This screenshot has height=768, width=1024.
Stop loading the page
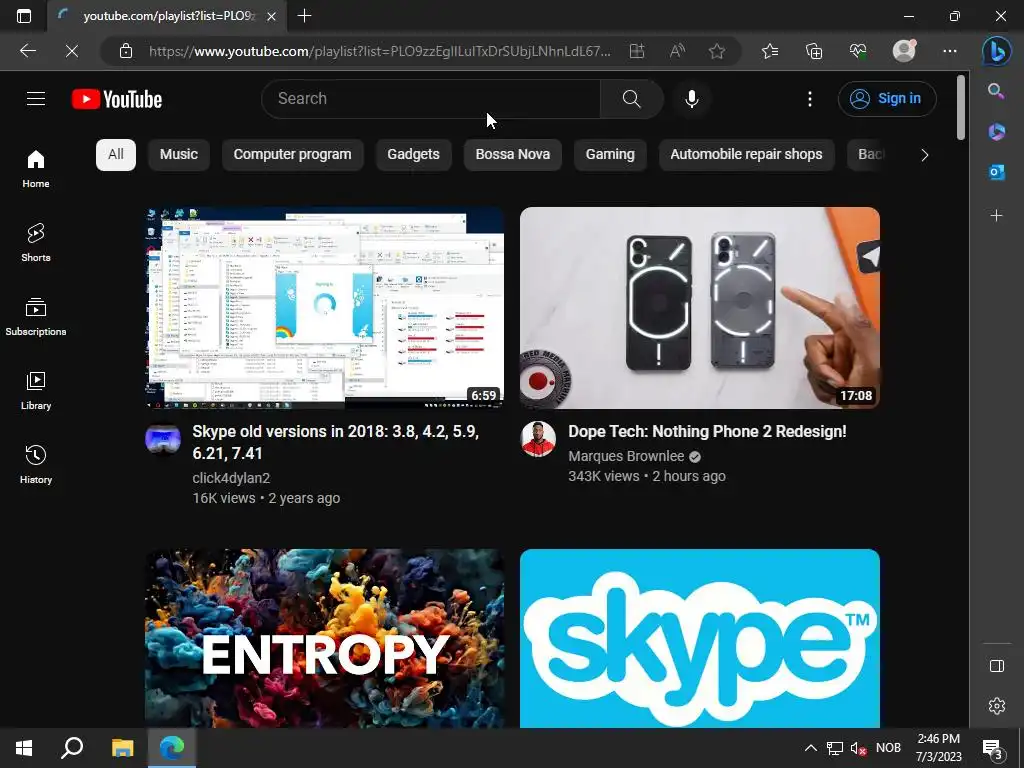pos(72,51)
